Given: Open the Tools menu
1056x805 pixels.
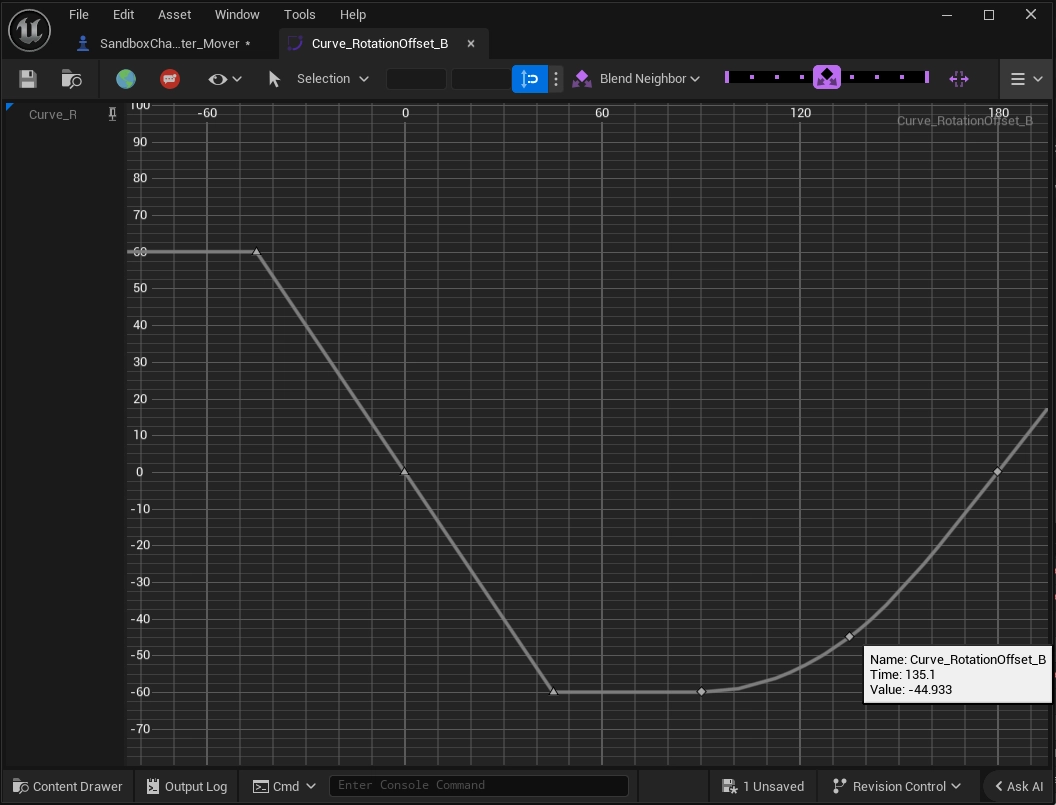Looking at the screenshot, I should tap(300, 14).
